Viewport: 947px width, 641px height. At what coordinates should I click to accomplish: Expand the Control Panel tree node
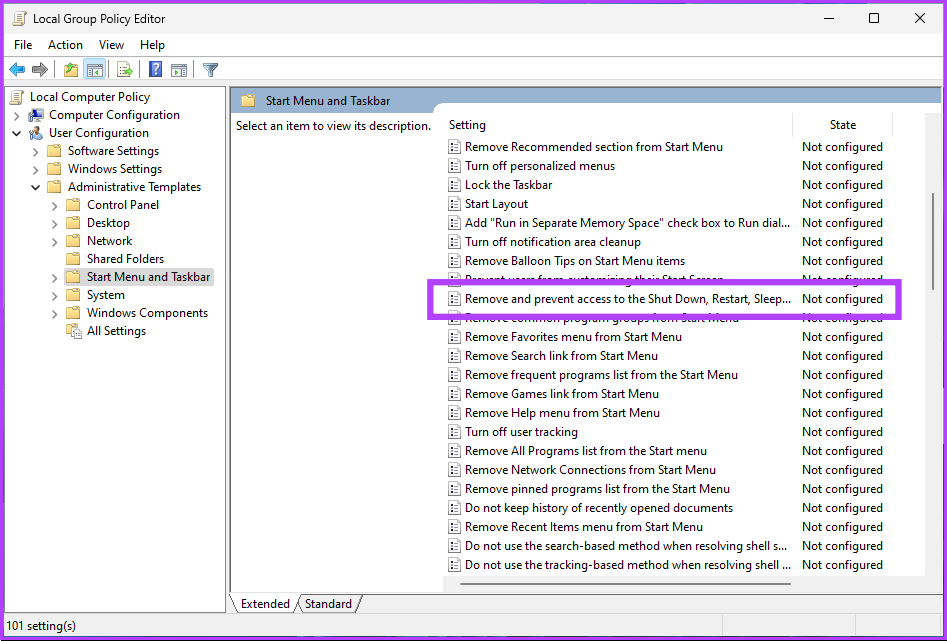[x=55, y=205]
